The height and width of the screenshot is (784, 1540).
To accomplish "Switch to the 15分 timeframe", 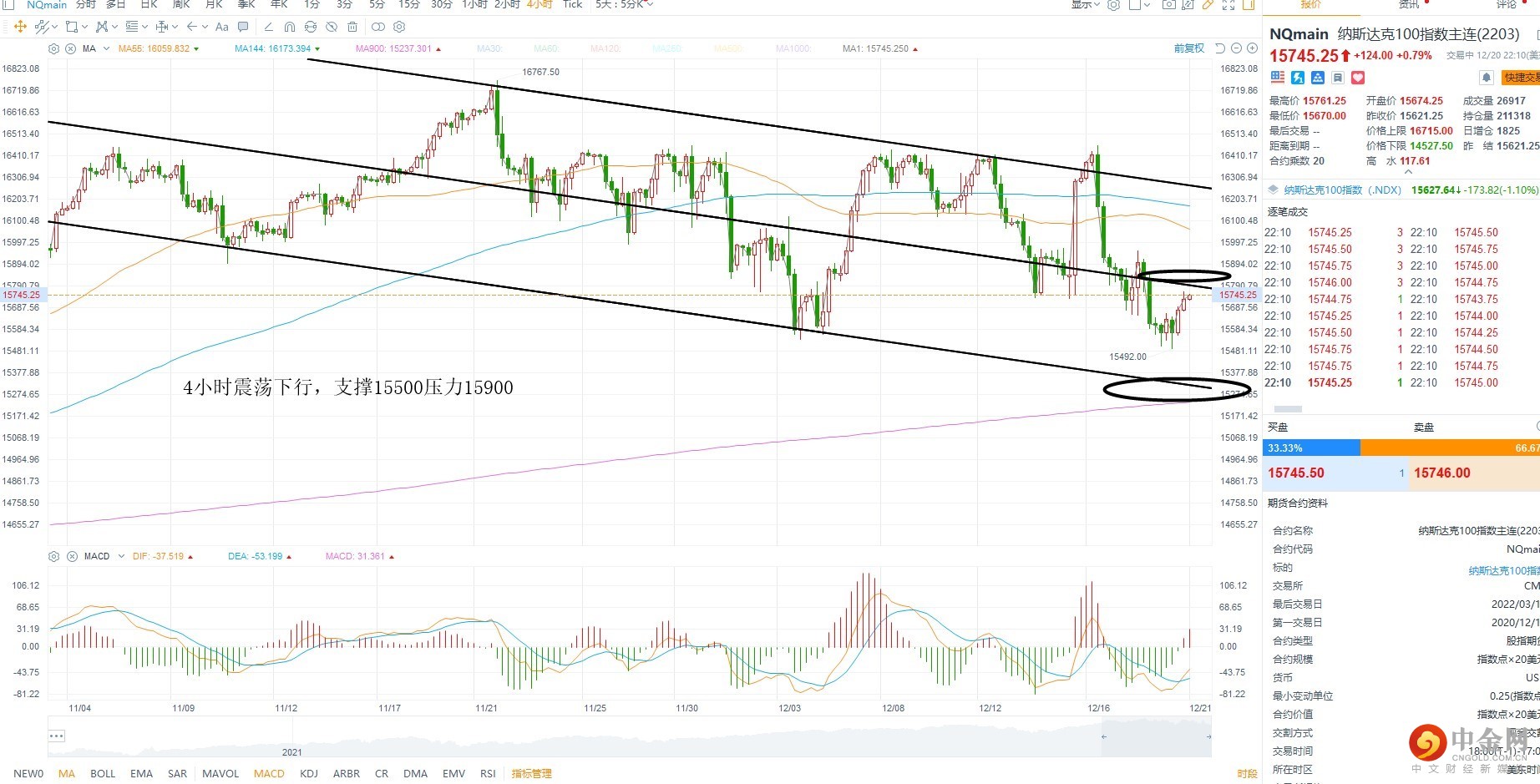I will (x=409, y=5).
